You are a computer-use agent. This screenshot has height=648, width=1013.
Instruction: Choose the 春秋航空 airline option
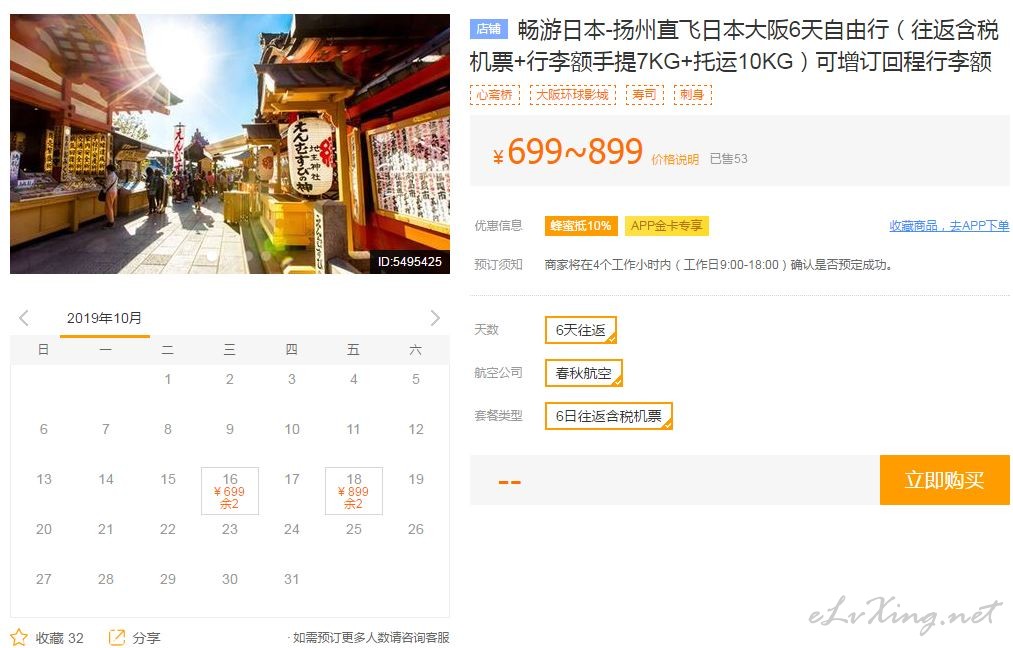(x=583, y=373)
